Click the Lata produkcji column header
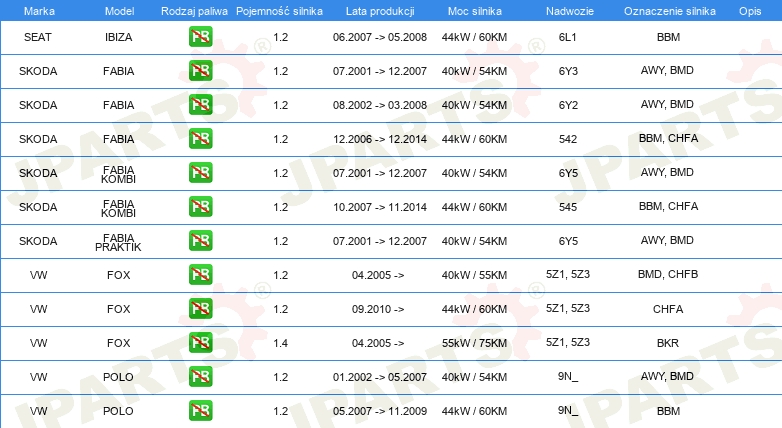Viewport: 782px width, 428px height. point(380,11)
